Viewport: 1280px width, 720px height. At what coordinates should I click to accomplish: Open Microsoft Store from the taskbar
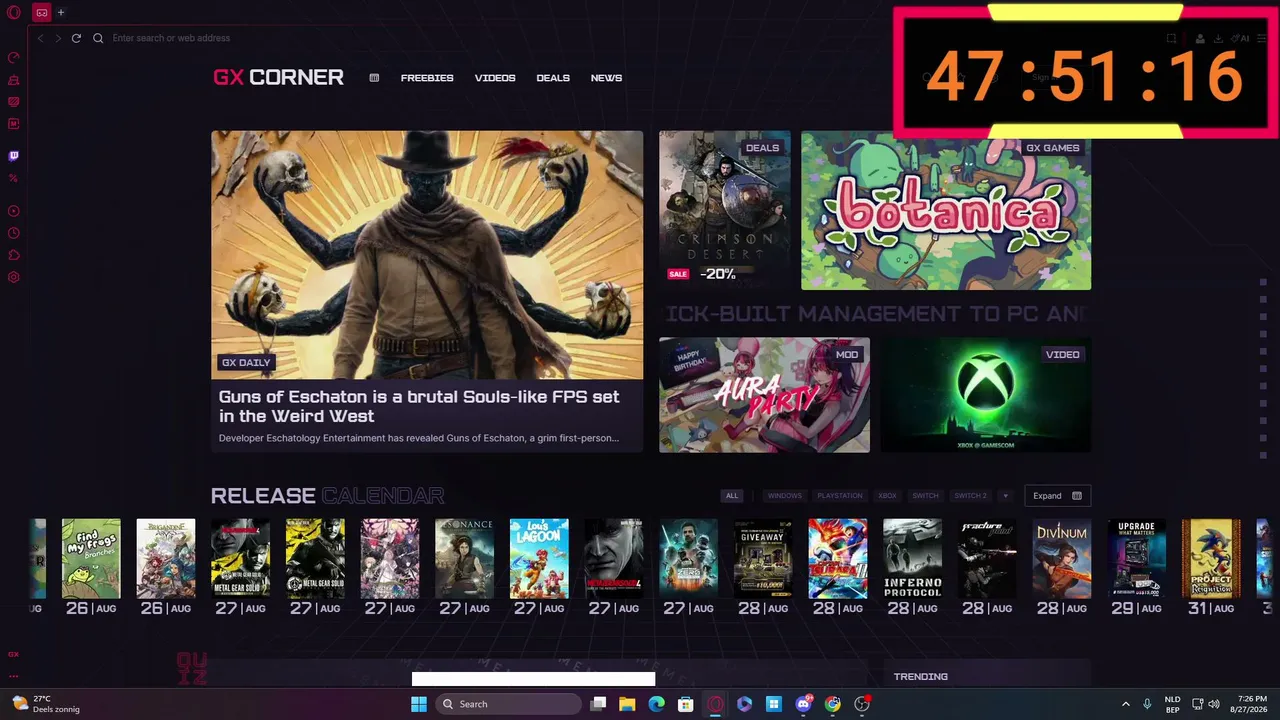(685, 704)
